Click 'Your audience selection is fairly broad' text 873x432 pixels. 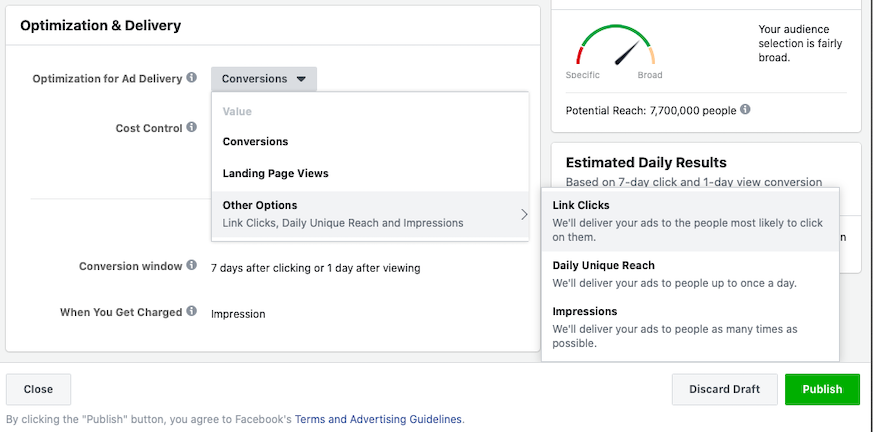click(x=800, y=43)
